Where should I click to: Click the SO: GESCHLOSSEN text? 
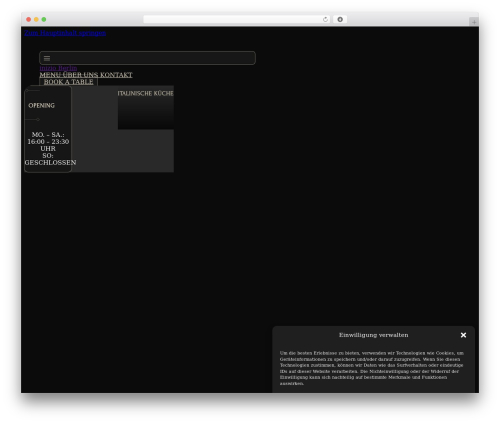click(50, 159)
